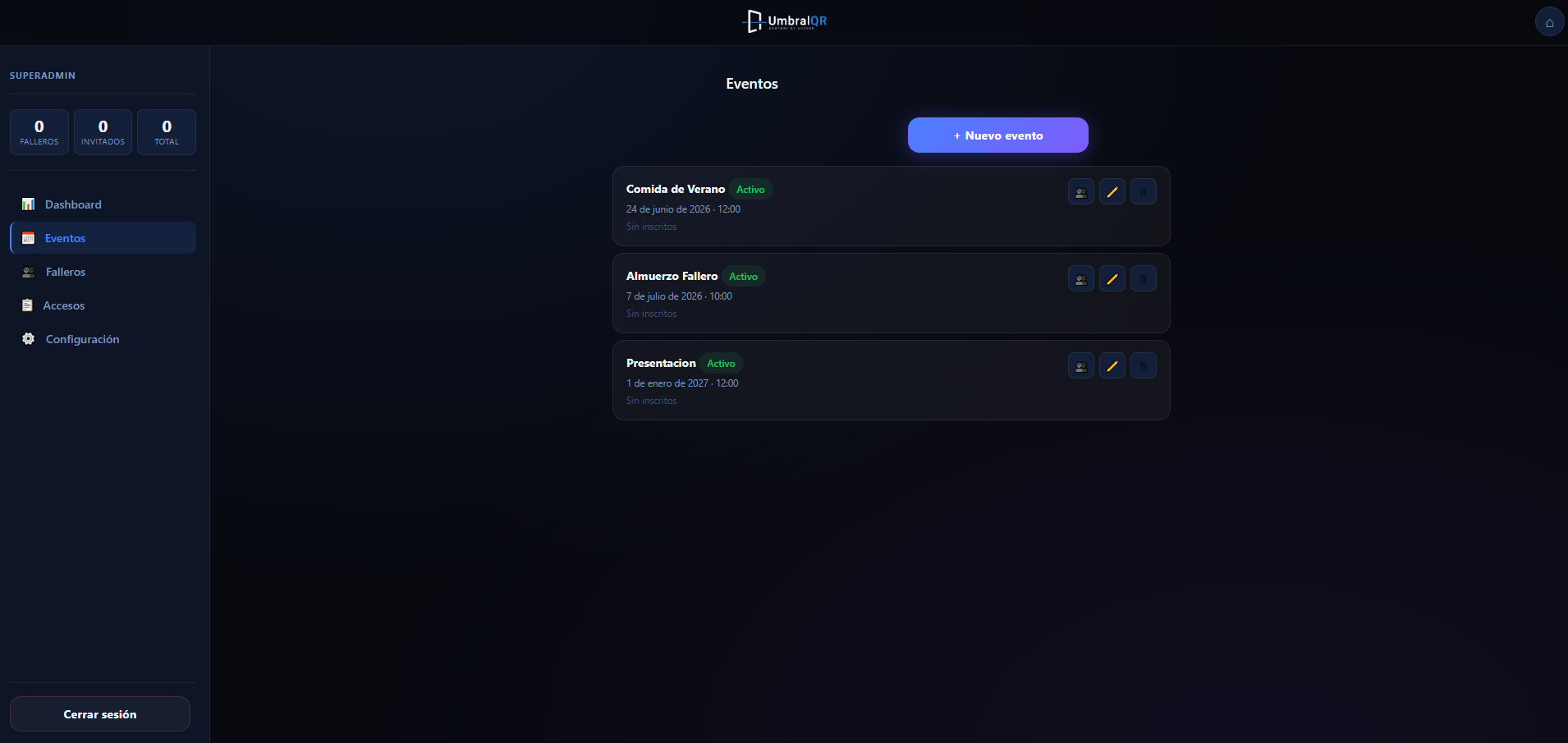Click the Falleros people icon
This screenshot has height=743, width=1568.
point(29,272)
